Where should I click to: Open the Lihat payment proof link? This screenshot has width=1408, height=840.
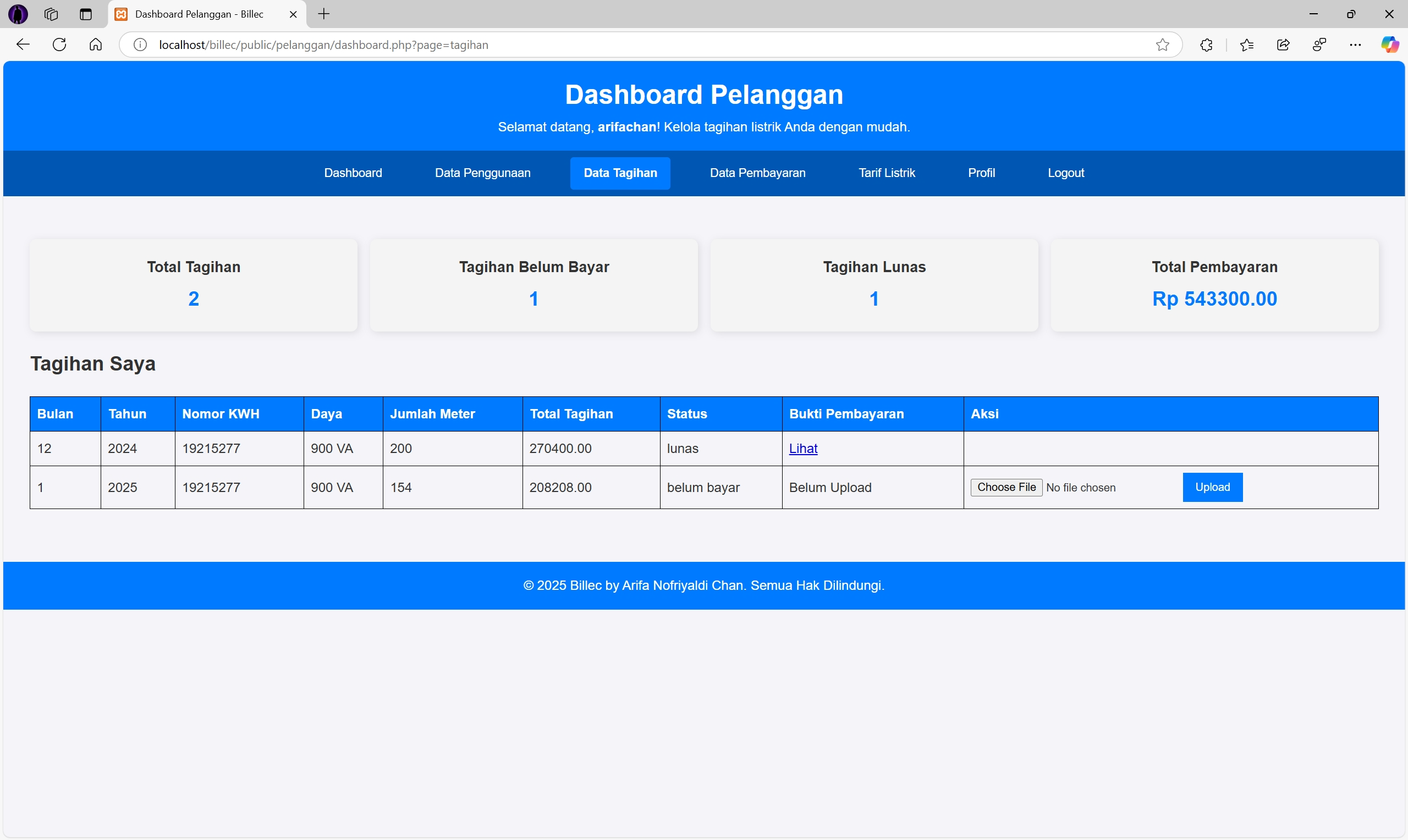803,448
